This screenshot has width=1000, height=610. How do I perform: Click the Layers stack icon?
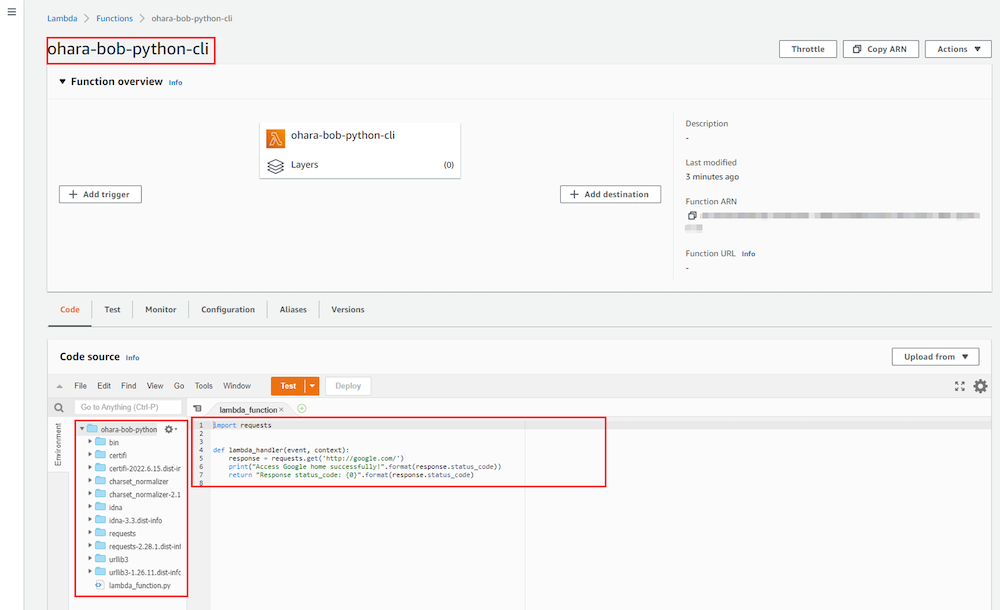(x=275, y=165)
